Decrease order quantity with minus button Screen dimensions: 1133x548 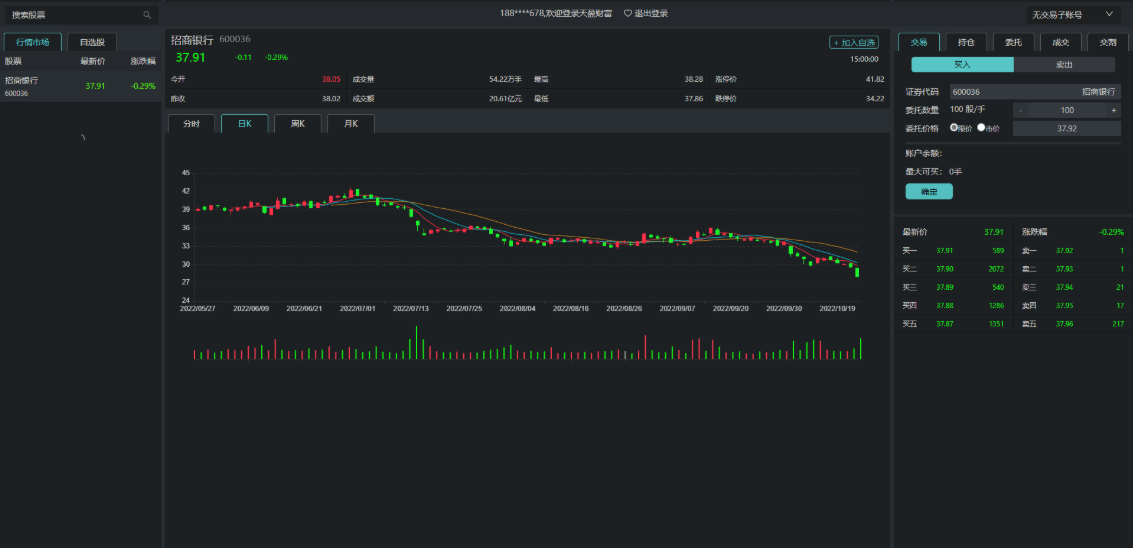pos(1020,111)
